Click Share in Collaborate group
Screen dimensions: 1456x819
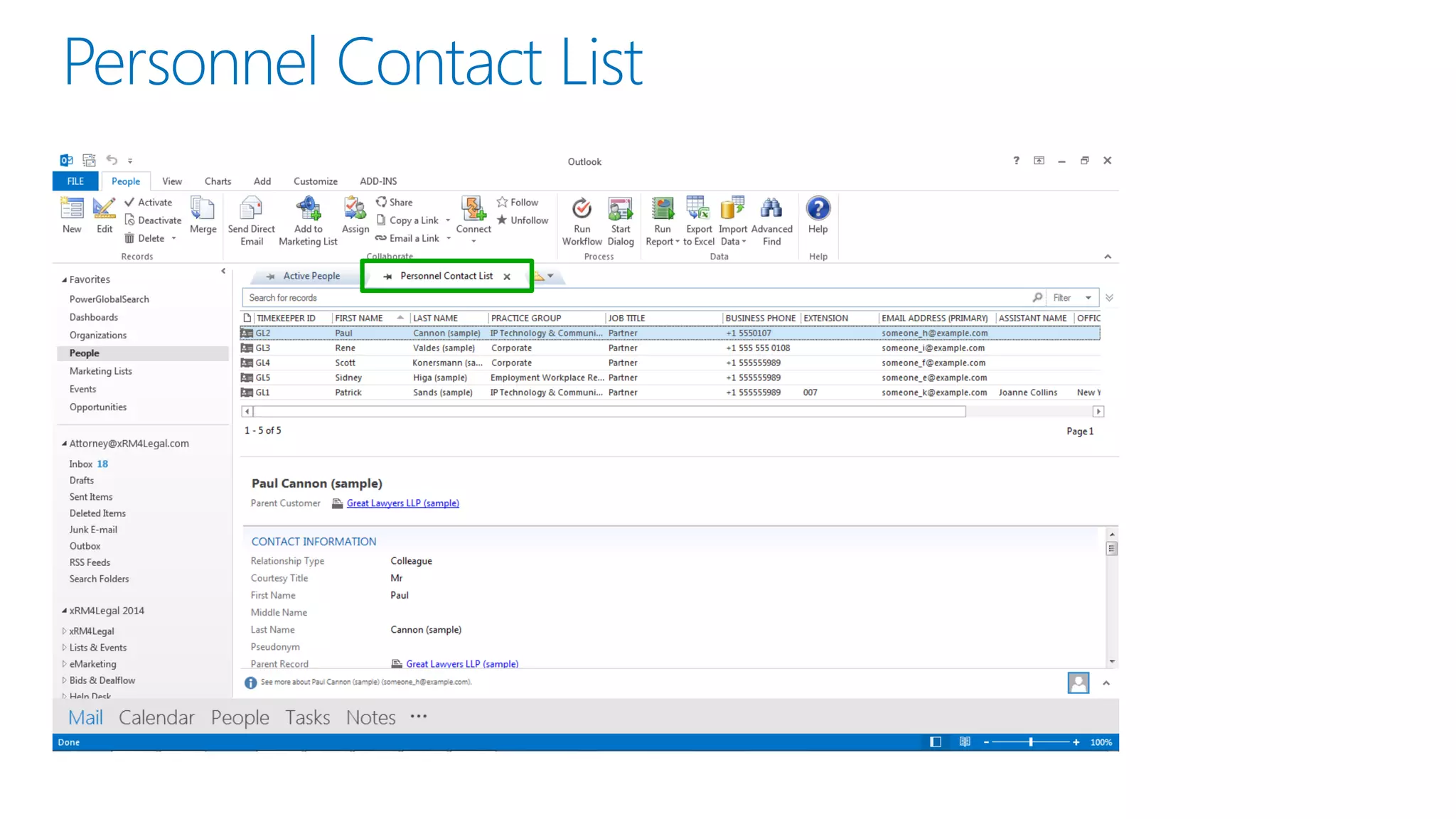tap(395, 203)
